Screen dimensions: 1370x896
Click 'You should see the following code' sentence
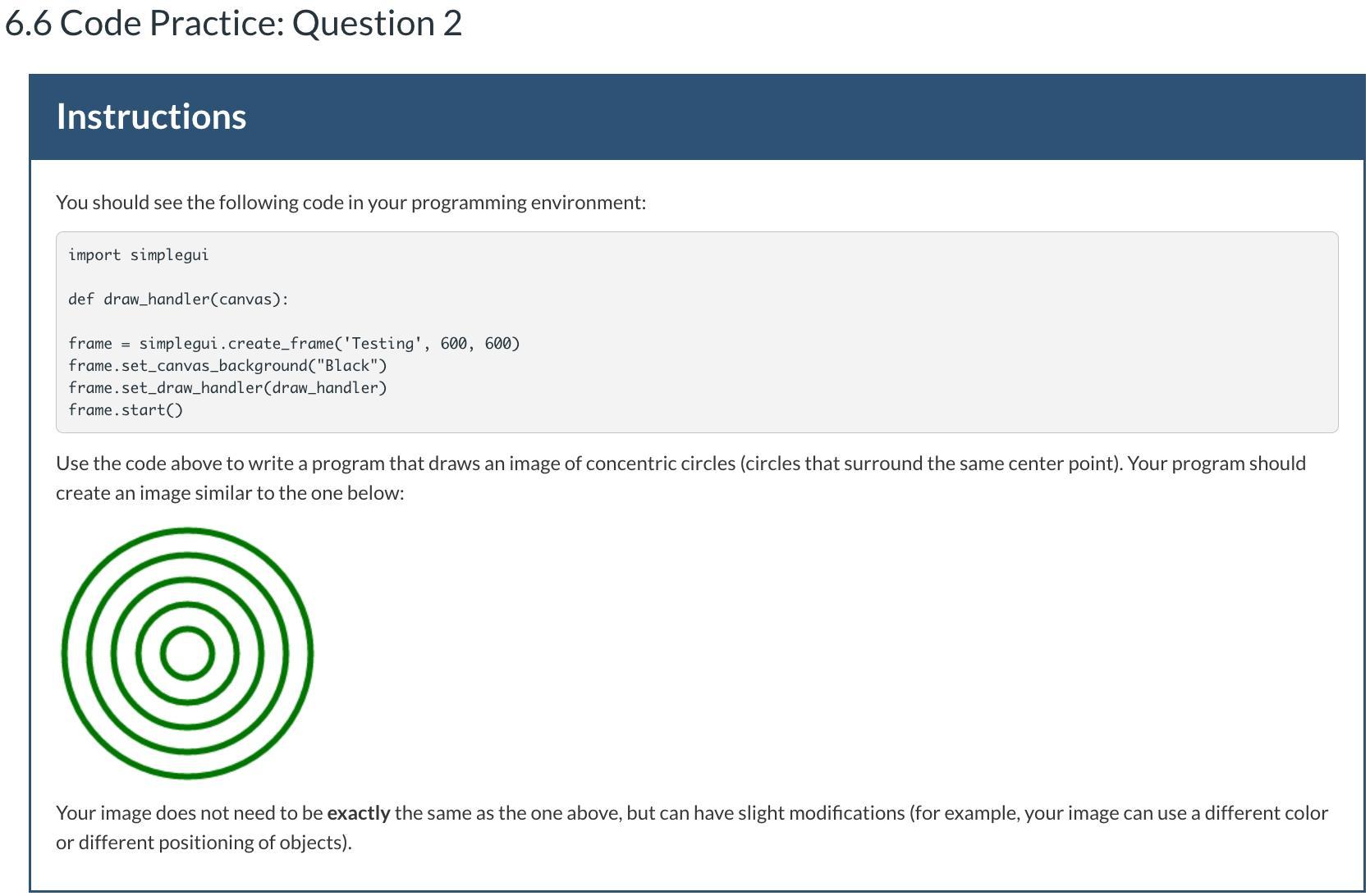351,203
